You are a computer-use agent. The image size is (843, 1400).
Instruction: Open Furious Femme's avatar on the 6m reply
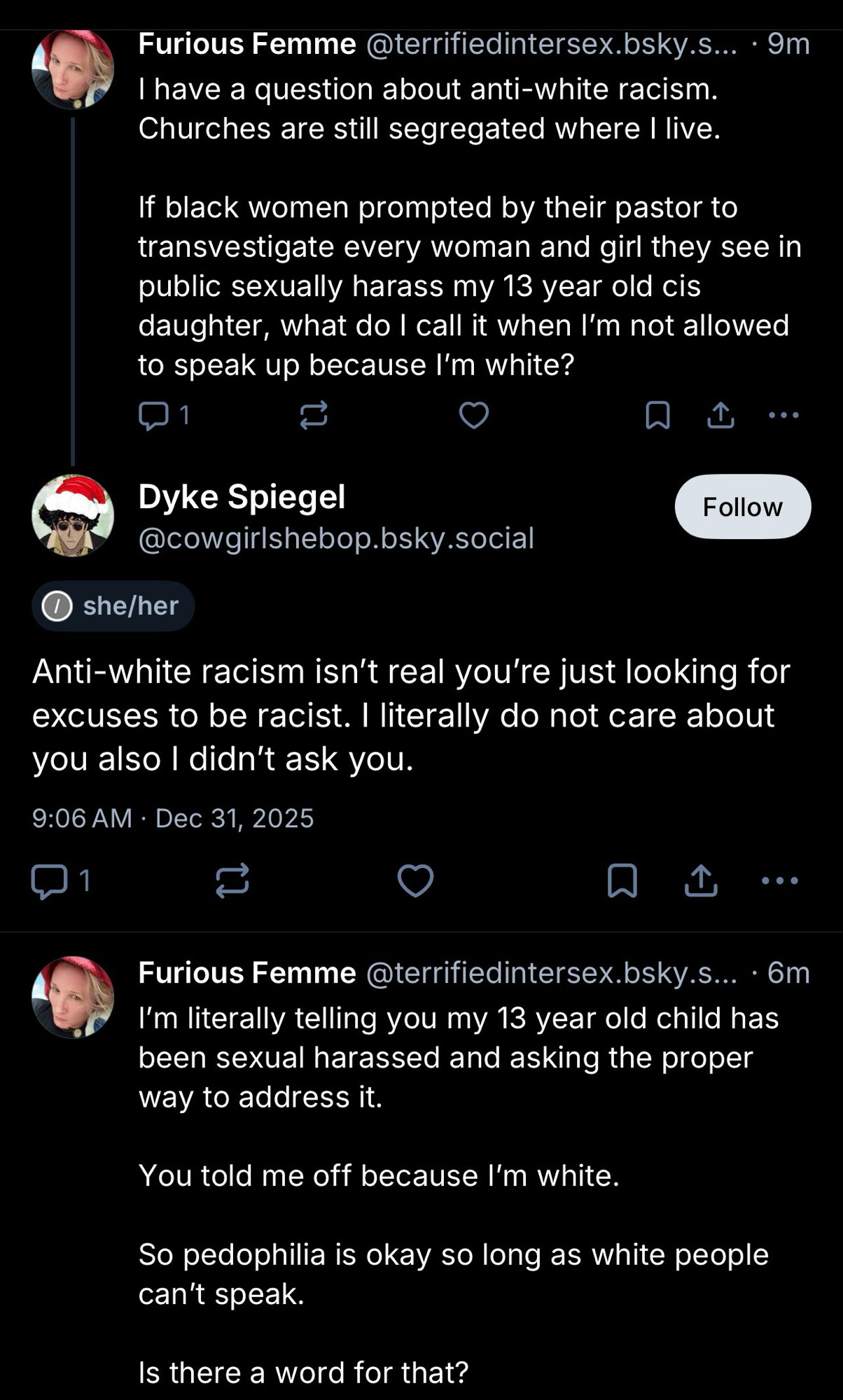(x=73, y=997)
